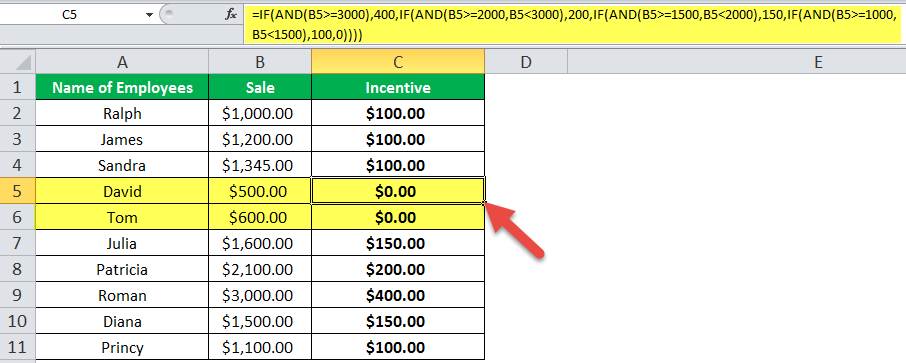Select the cell containing Ralph
Image resolution: width=906 pixels, height=363 pixels.
point(122,113)
